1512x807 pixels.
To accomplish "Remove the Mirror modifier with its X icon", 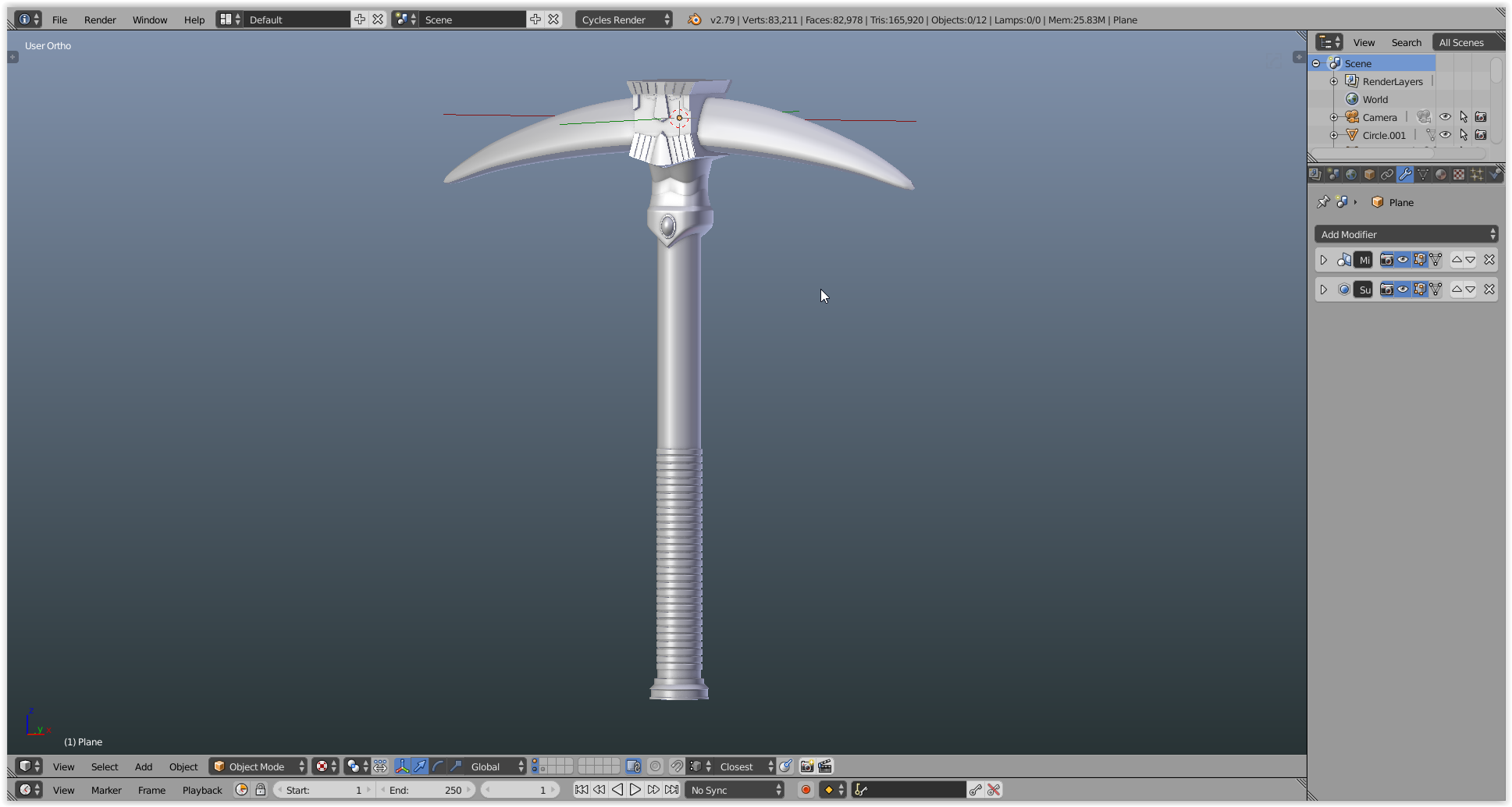I will coord(1489,260).
